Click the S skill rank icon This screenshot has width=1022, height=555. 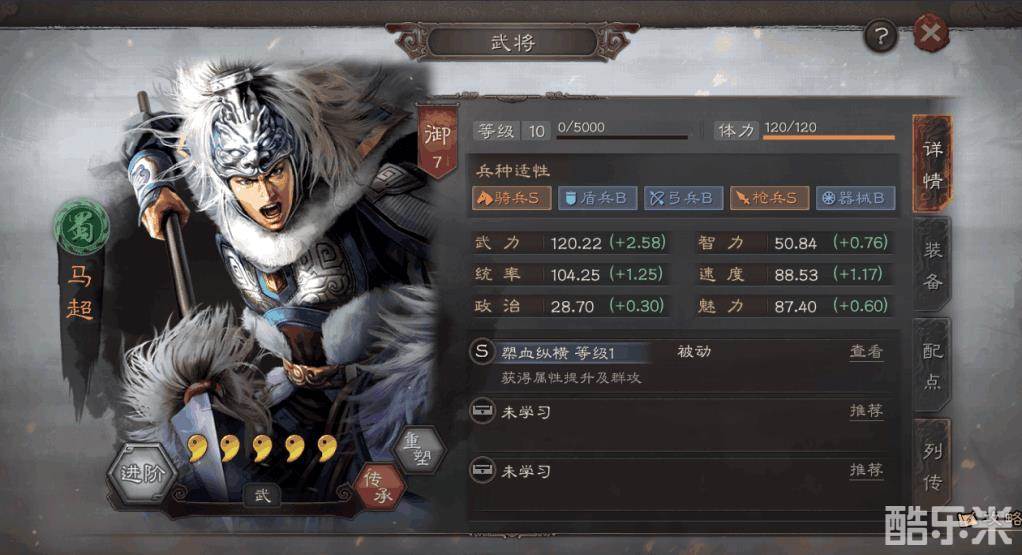(x=482, y=352)
